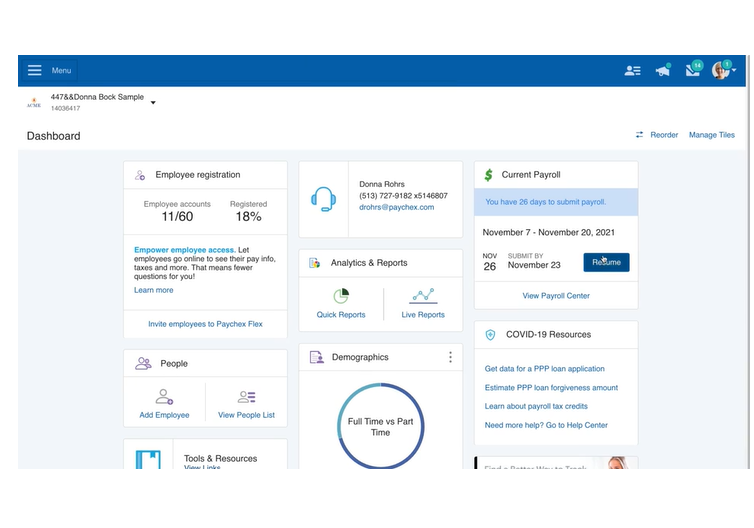Click the Current Payroll dollar sign icon
This screenshot has width=754, height=528.
(x=489, y=175)
